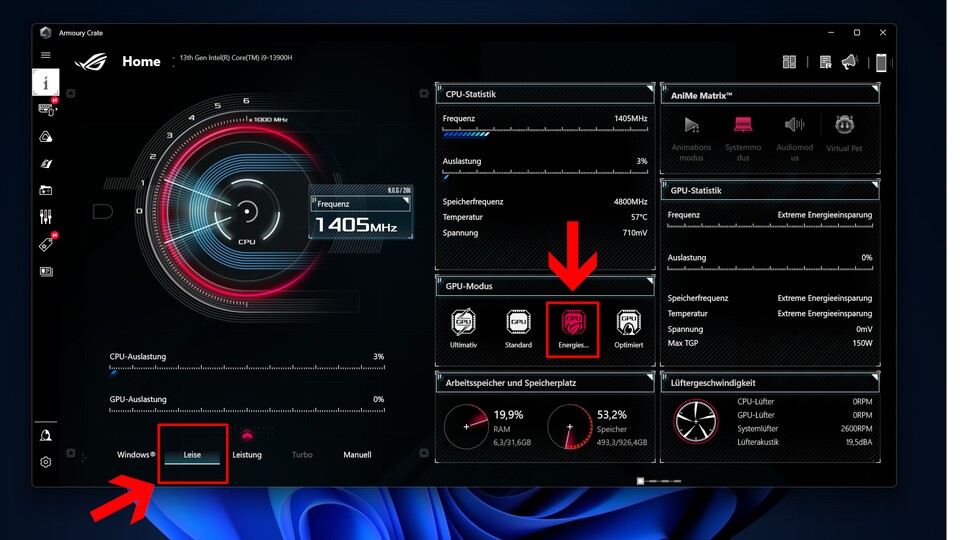Open the user center icon near bottom
The image size is (960, 540).
45,435
